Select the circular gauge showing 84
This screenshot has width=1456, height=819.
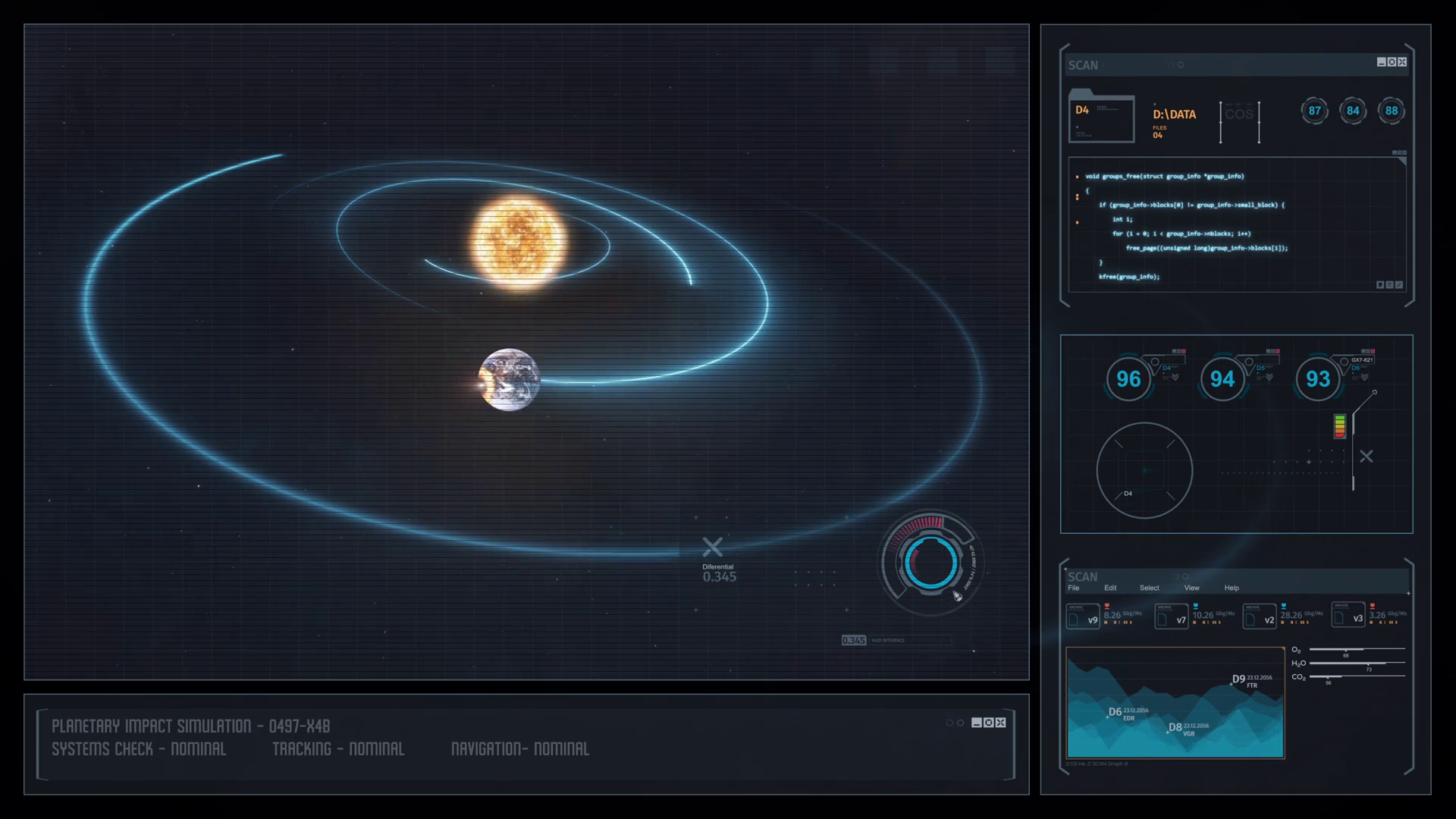pos(1353,111)
